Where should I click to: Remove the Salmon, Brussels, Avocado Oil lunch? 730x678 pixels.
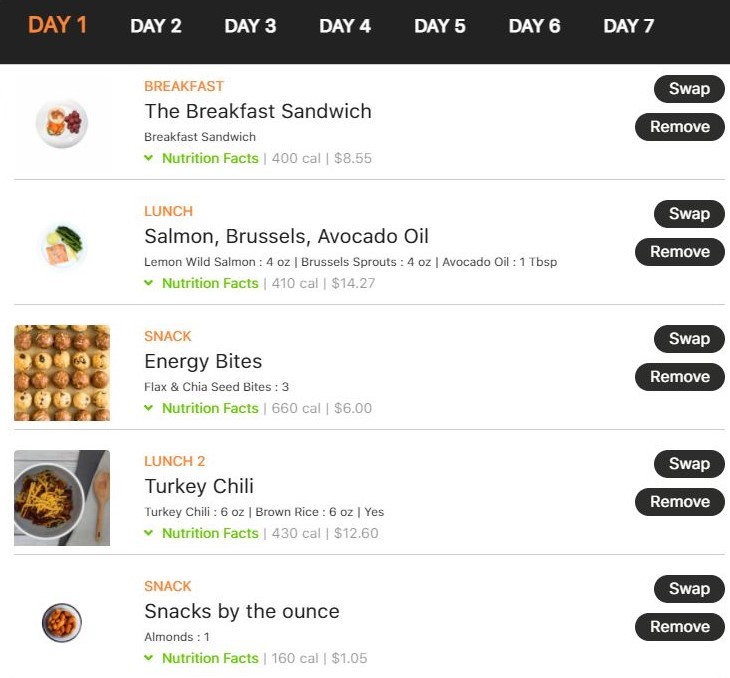(x=680, y=252)
